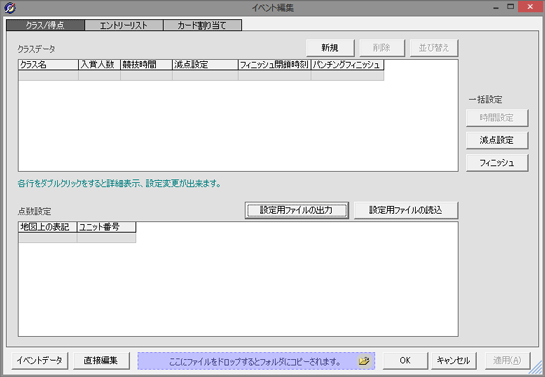Click the 並び替え button
Image resolution: width=545 pixels, height=377 pixels.
coord(434,48)
